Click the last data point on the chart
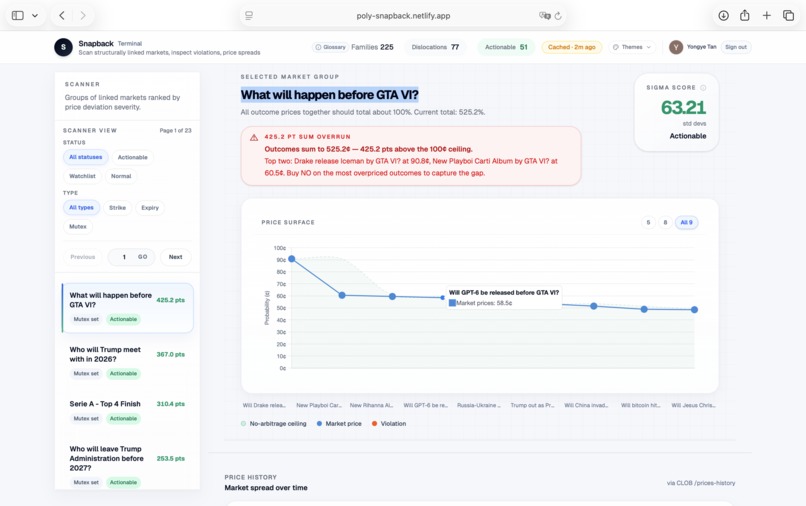Viewport: 806px width, 506px height. [694, 310]
